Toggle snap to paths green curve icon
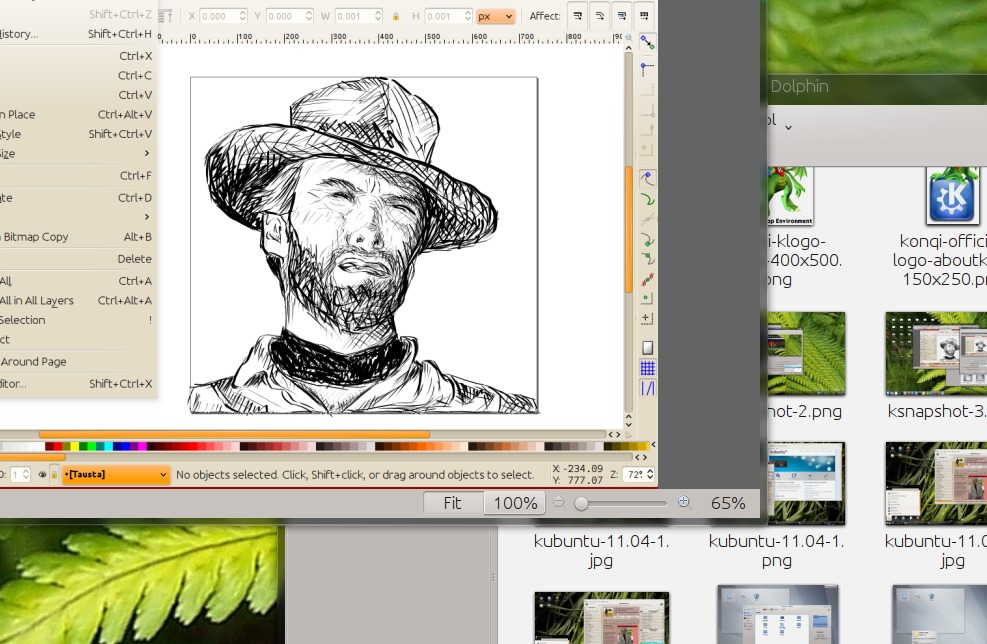987x644 pixels. point(647,200)
